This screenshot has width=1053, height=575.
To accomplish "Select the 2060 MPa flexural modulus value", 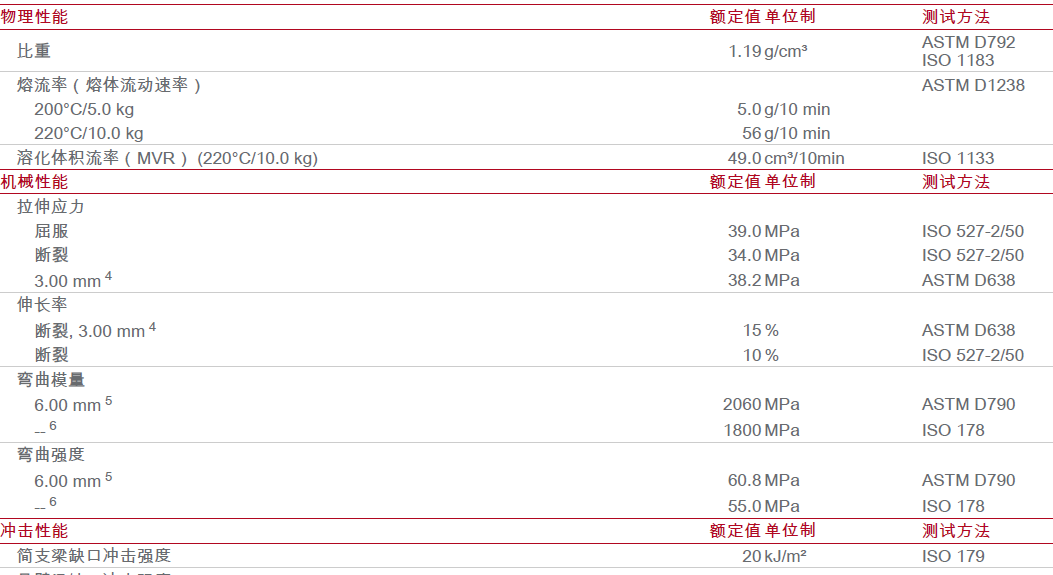I will [761, 404].
